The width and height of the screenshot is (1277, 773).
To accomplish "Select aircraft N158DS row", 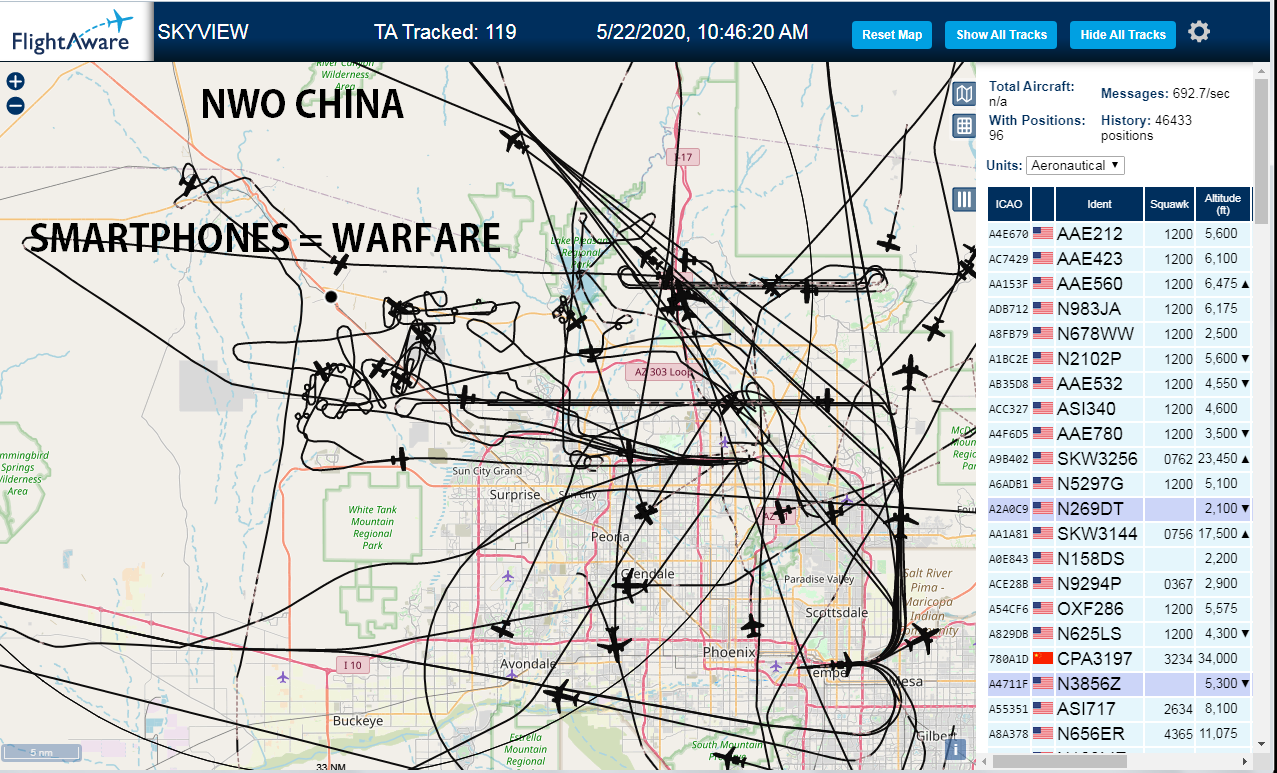I will click(x=1120, y=559).
